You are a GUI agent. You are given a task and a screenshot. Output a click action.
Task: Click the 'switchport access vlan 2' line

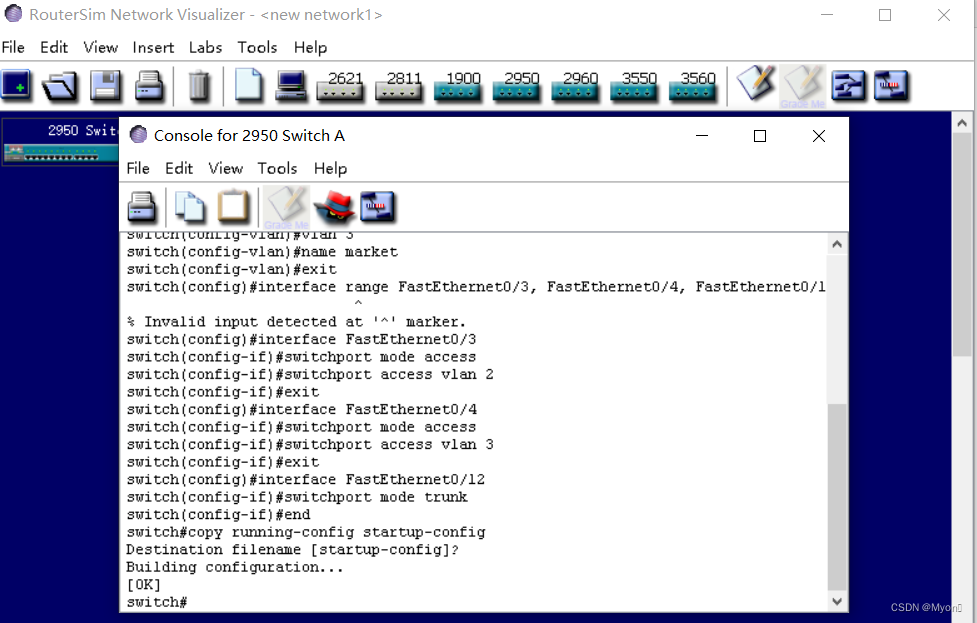point(310,374)
